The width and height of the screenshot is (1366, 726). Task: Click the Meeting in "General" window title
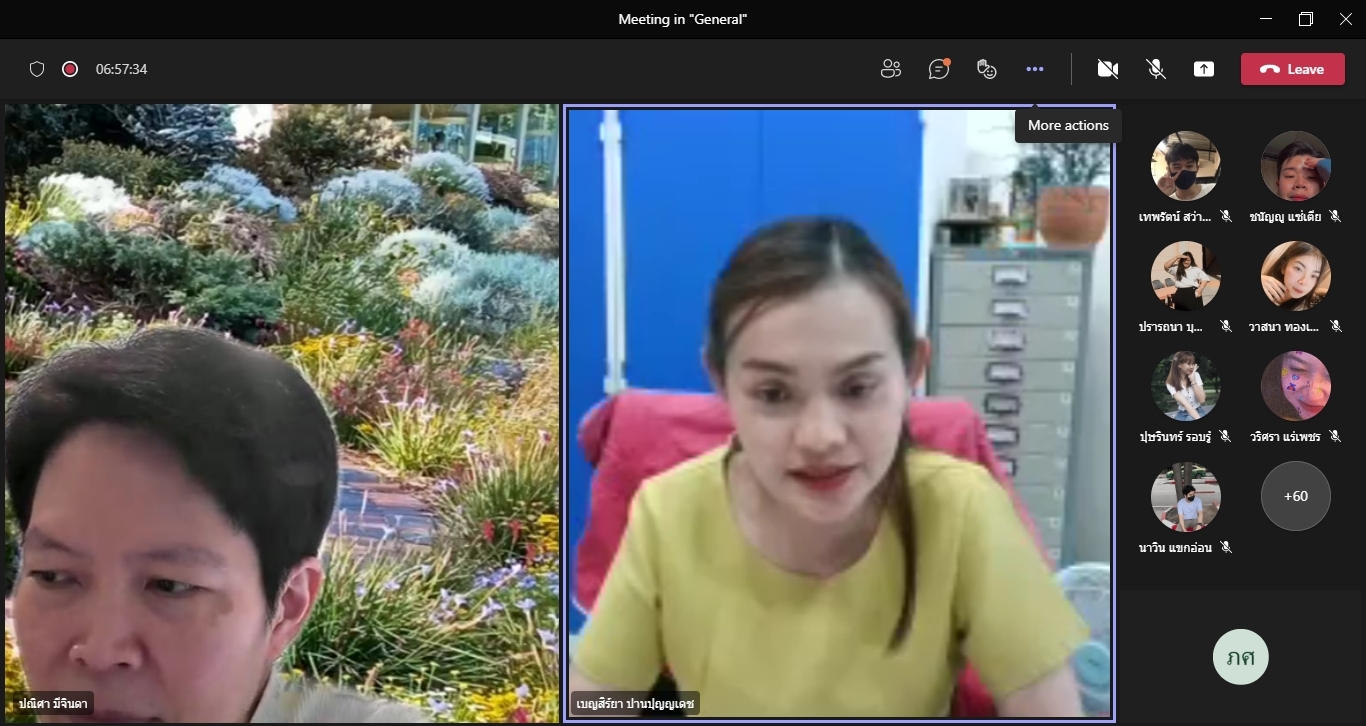(683, 19)
